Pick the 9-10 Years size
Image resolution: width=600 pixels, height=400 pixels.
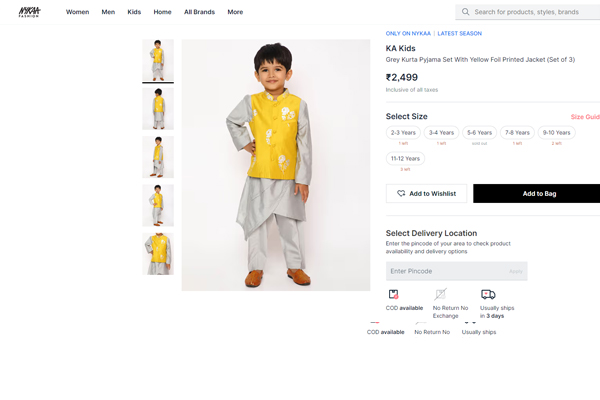click(555, 132)
